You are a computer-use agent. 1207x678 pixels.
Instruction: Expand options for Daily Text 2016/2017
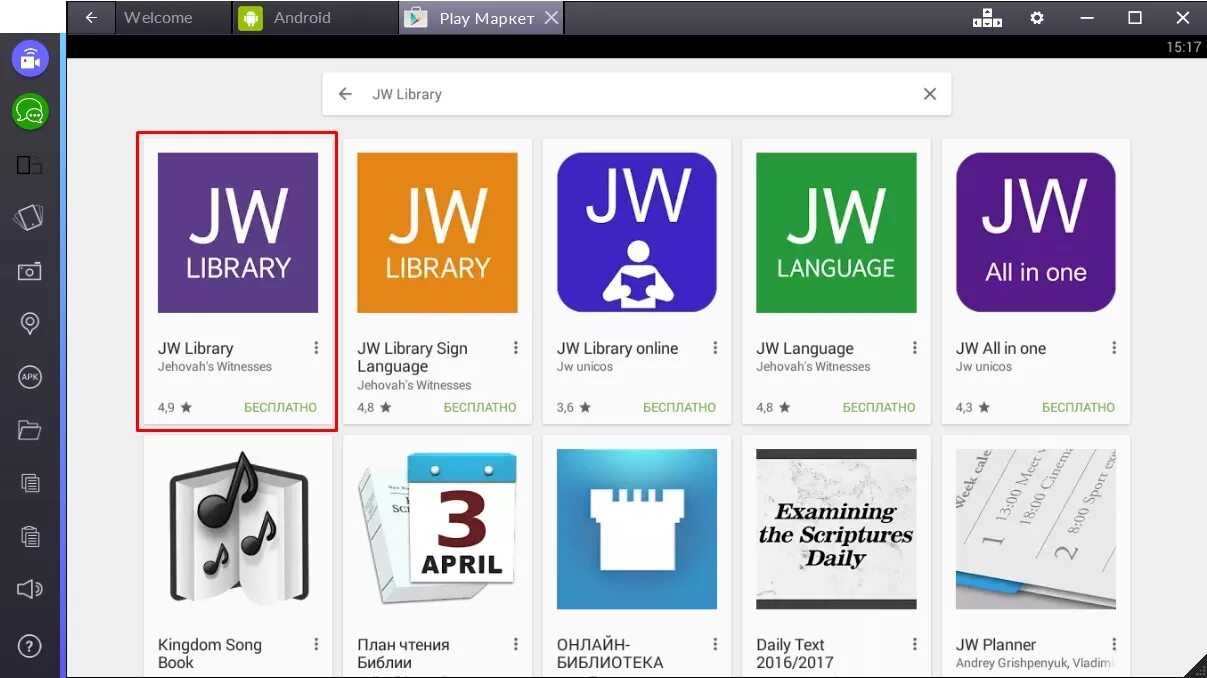pyautogui.click(x=914, y=644)
